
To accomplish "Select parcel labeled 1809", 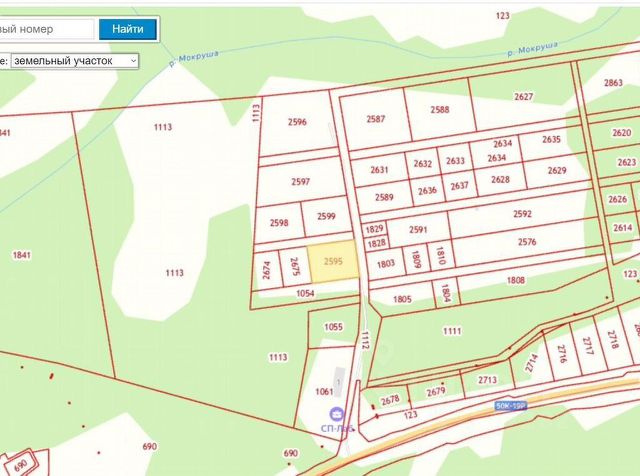I will 416,259.
